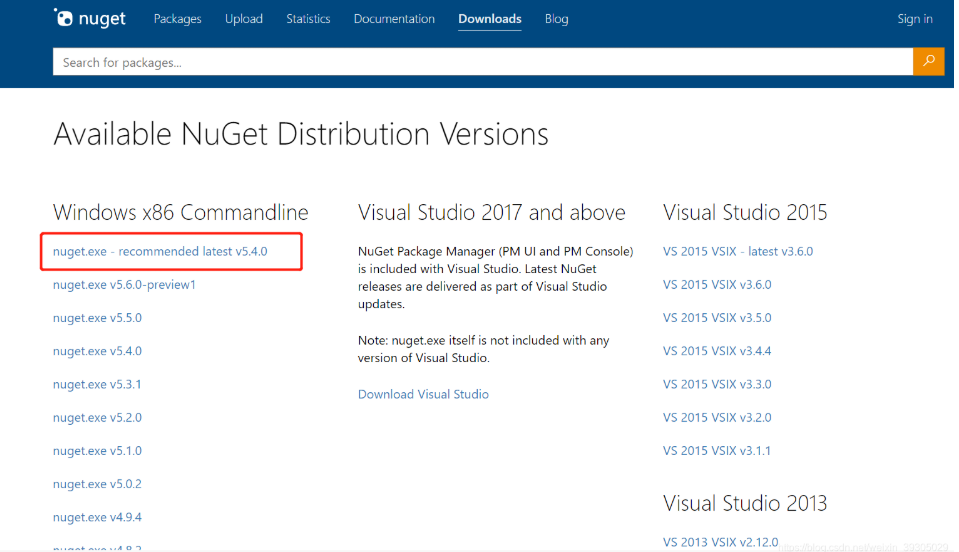
Task: Download VS 2015 VSIX v3.4.4
Action: (x=717, y=351)
